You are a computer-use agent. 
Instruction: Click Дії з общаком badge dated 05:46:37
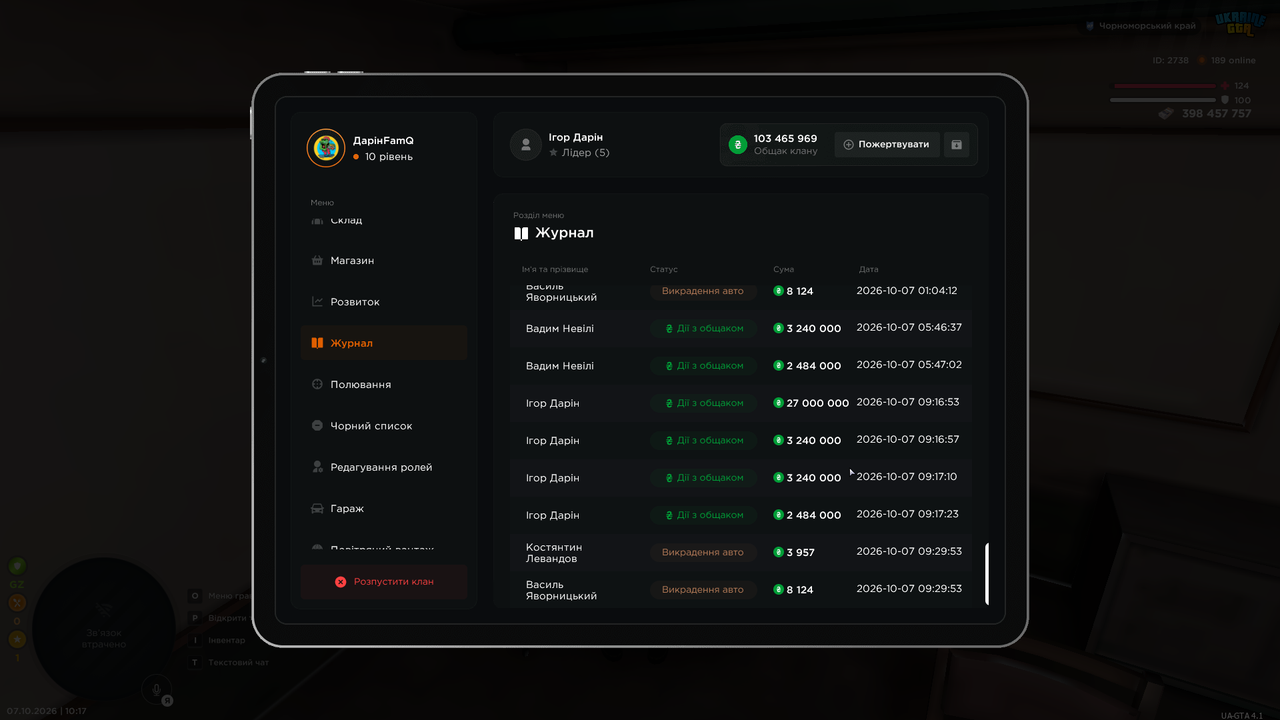704,328
